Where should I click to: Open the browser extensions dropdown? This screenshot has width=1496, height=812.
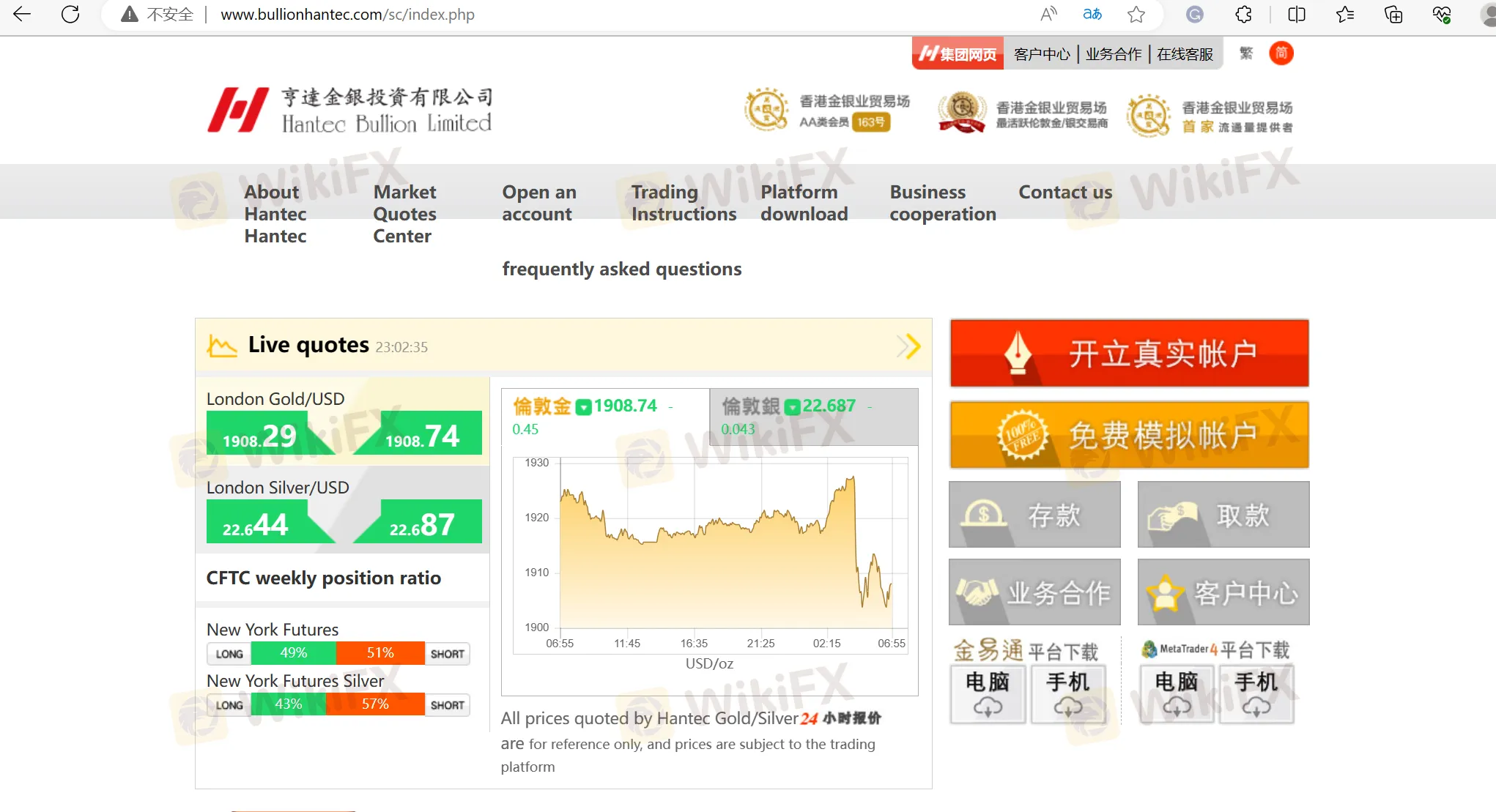pyautogui.click(x=1243, y=14)
